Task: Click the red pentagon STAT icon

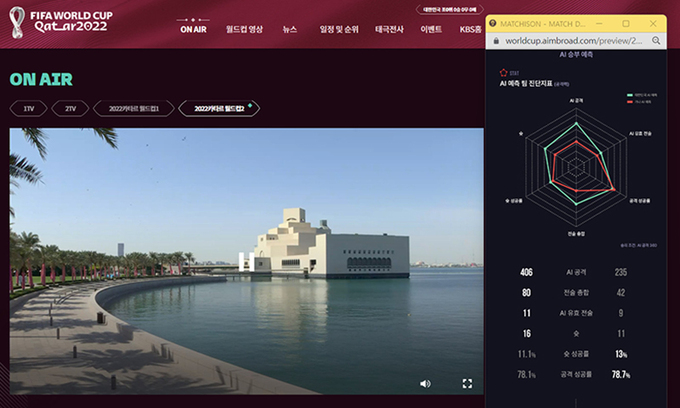Action: [503, 72]
